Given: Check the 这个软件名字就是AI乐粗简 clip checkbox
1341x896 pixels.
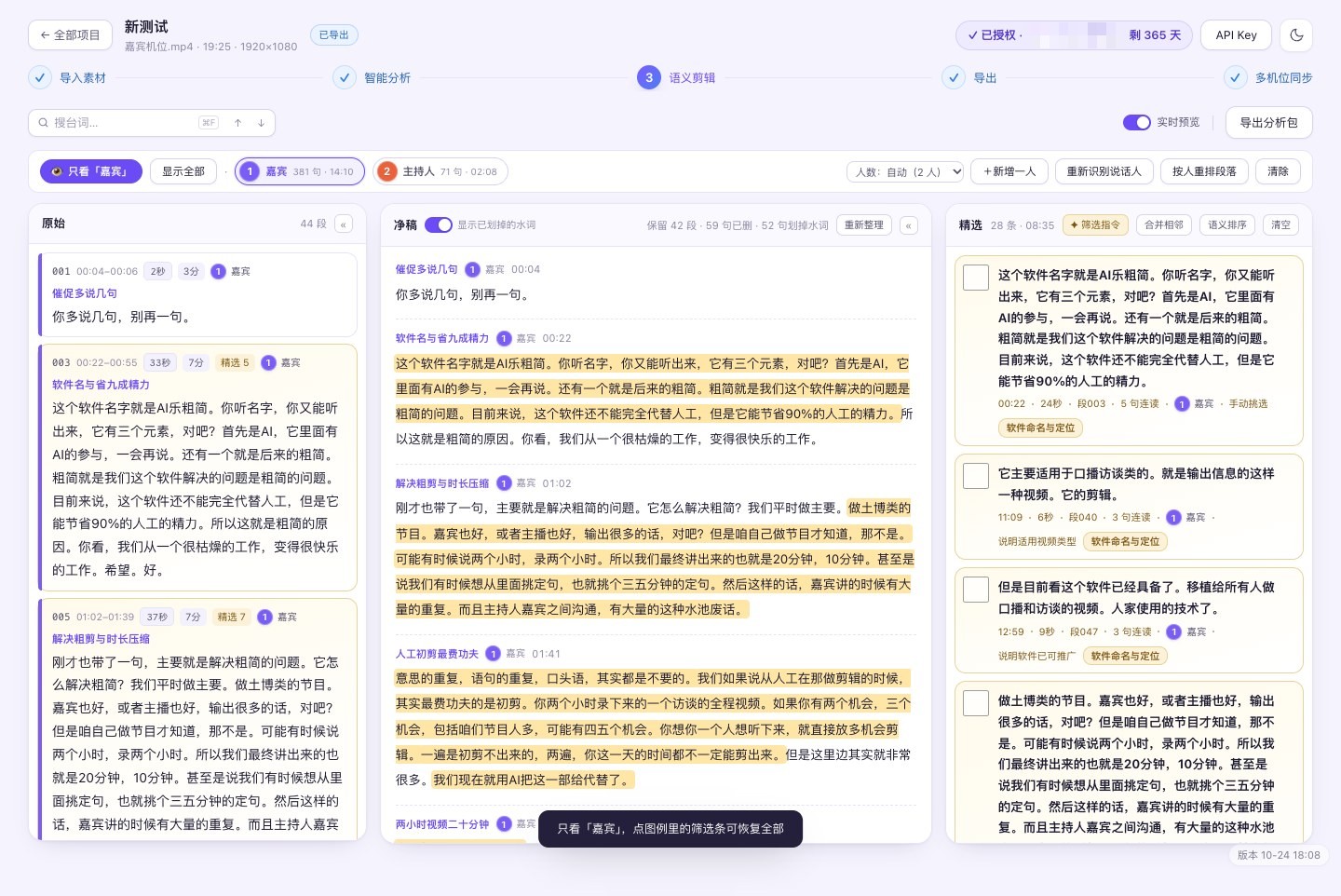Looking at the screenshot, I should 976,277.
